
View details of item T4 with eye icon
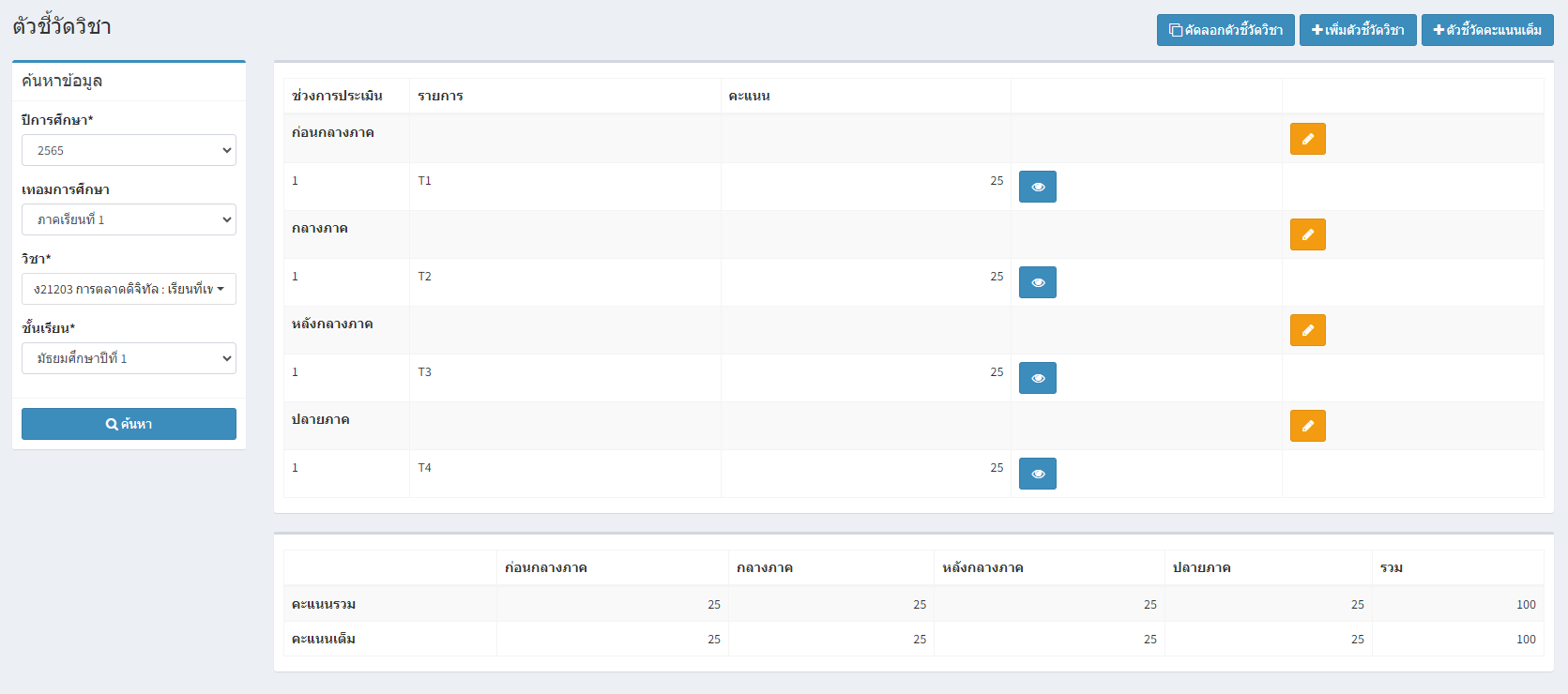(1037, 474)
